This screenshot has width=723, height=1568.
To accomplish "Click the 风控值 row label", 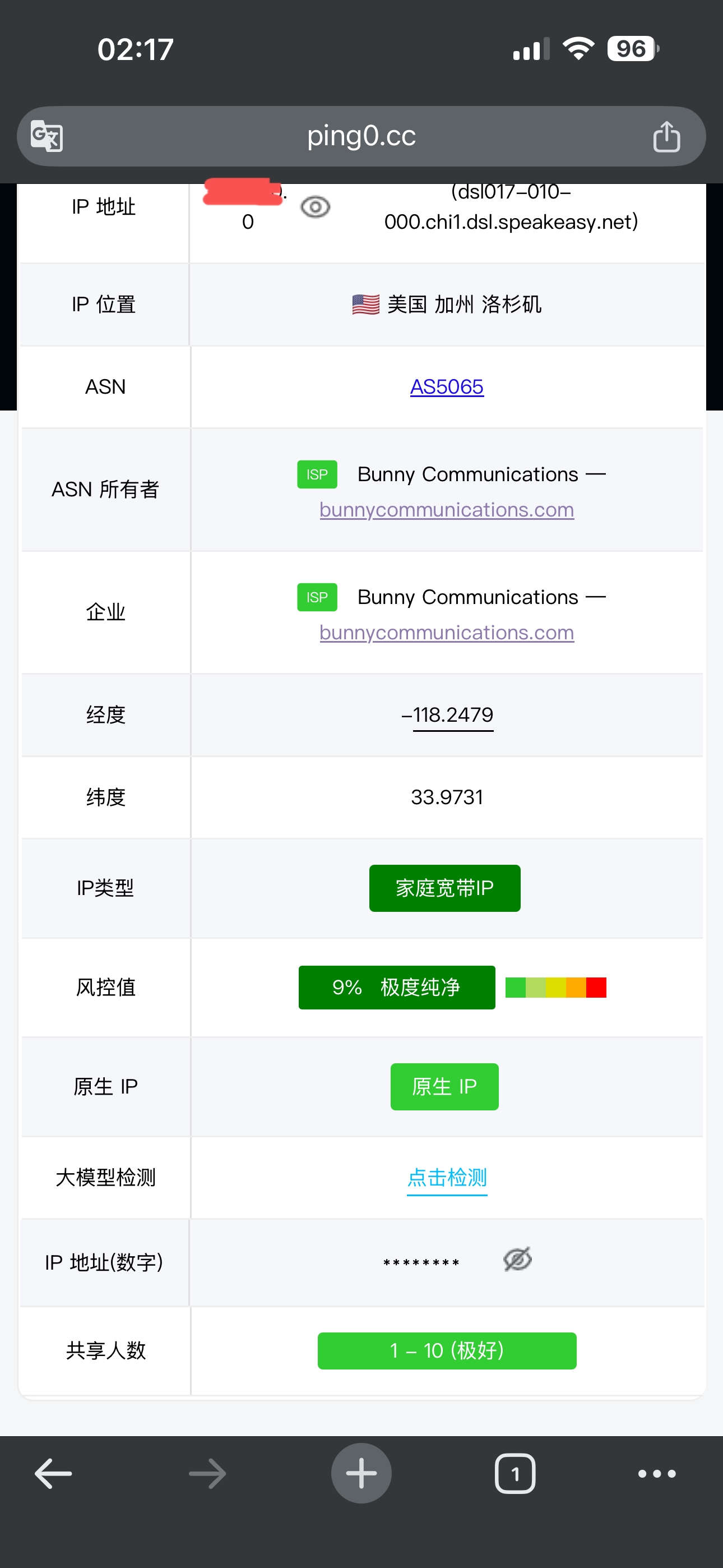I will click(106, 988).
